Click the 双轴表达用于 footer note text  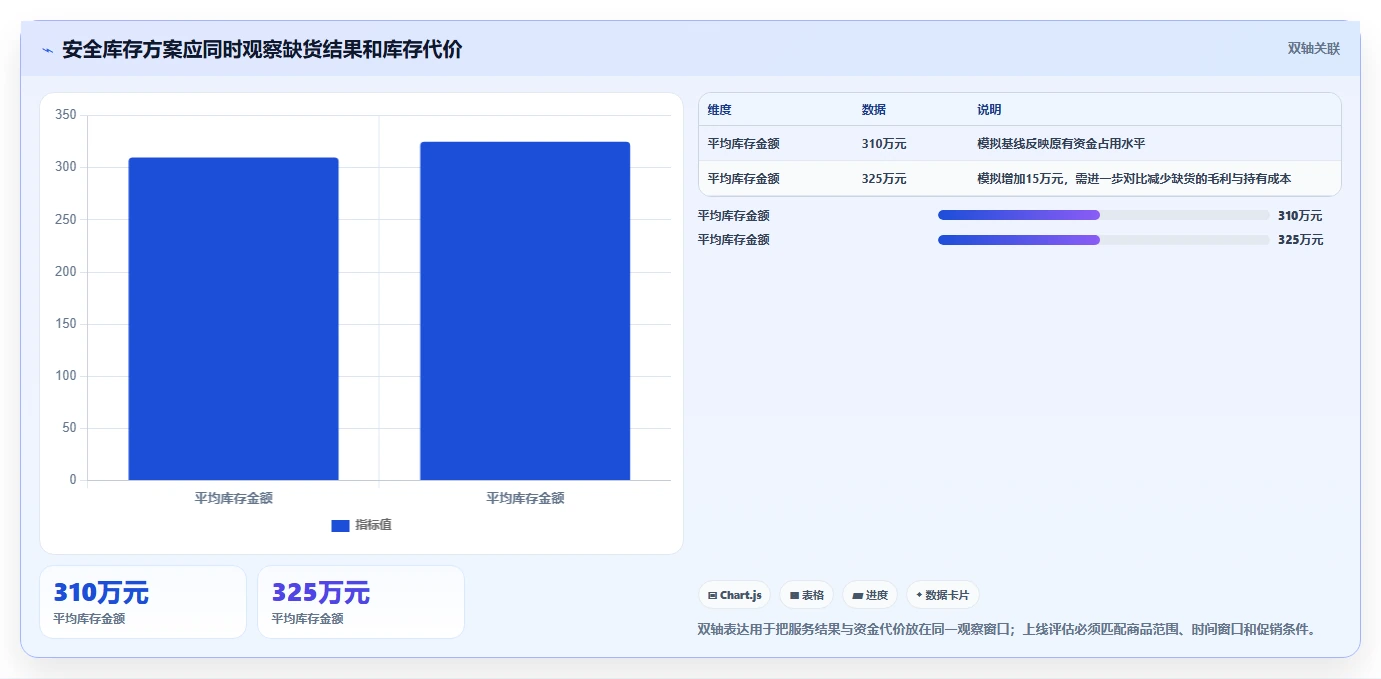(1009, 629)
